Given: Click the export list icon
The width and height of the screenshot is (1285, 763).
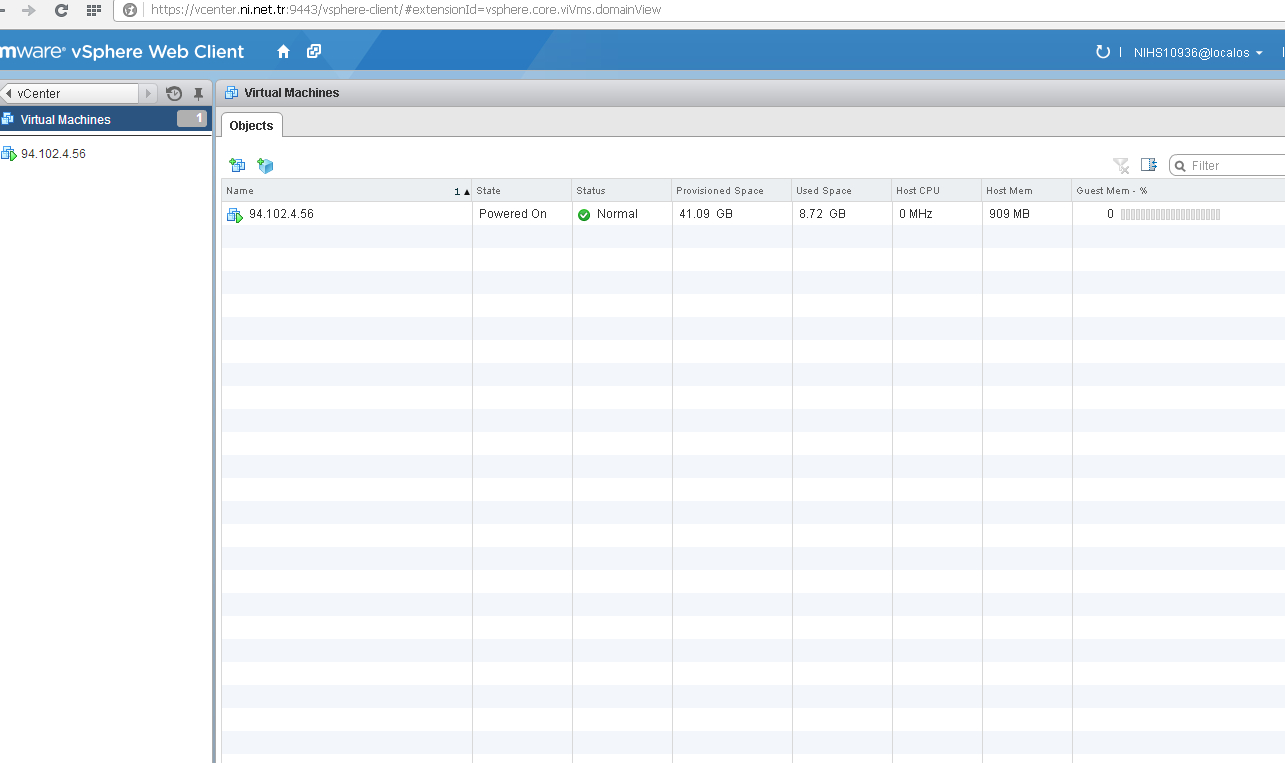Looking at the screenshot, I should (1149, 165).
